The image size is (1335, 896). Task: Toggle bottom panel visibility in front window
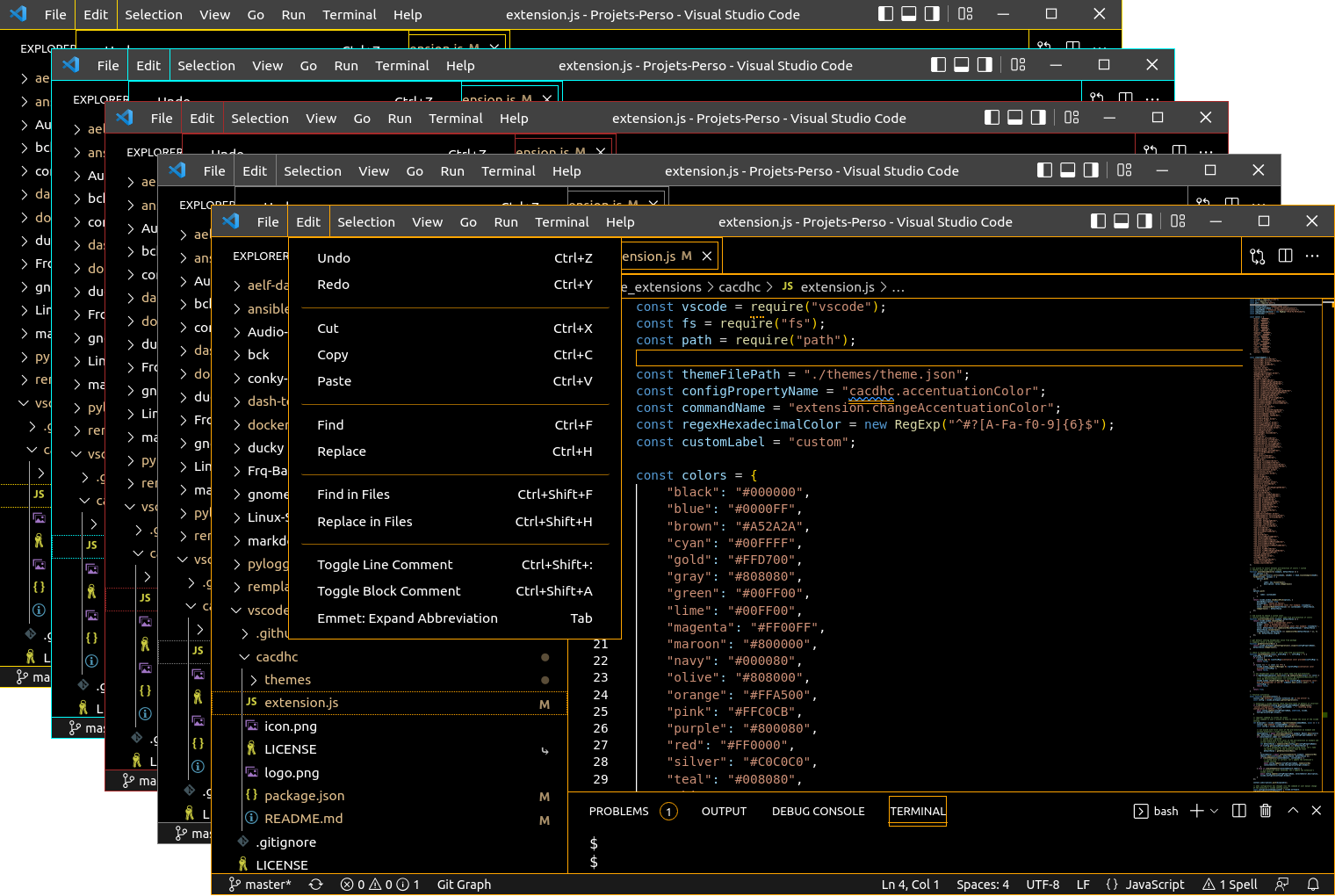coord(1121,221)
